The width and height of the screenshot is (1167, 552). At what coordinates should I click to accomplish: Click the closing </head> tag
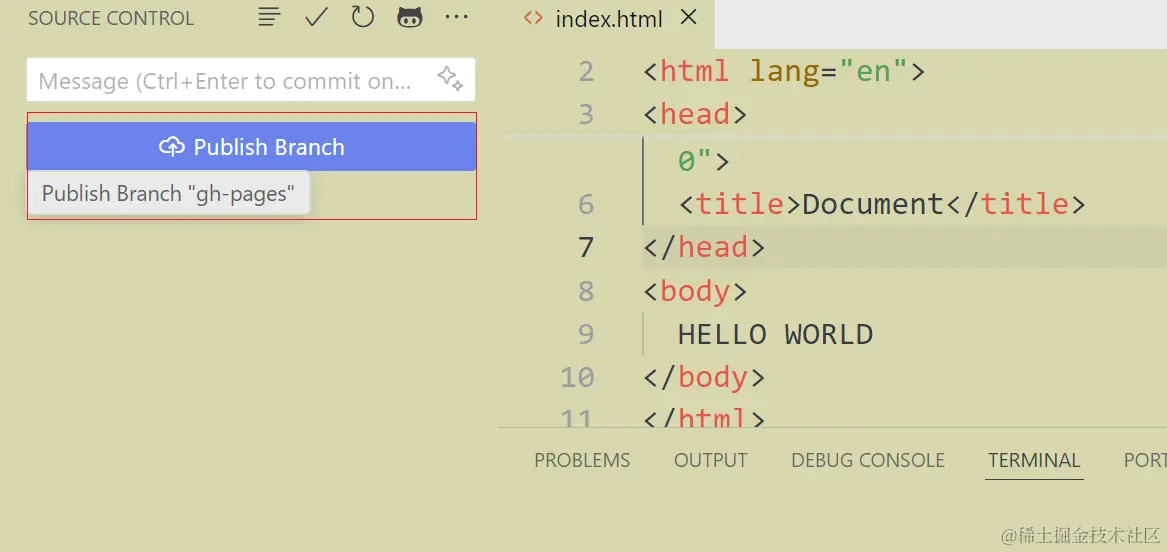pos(704,247)
